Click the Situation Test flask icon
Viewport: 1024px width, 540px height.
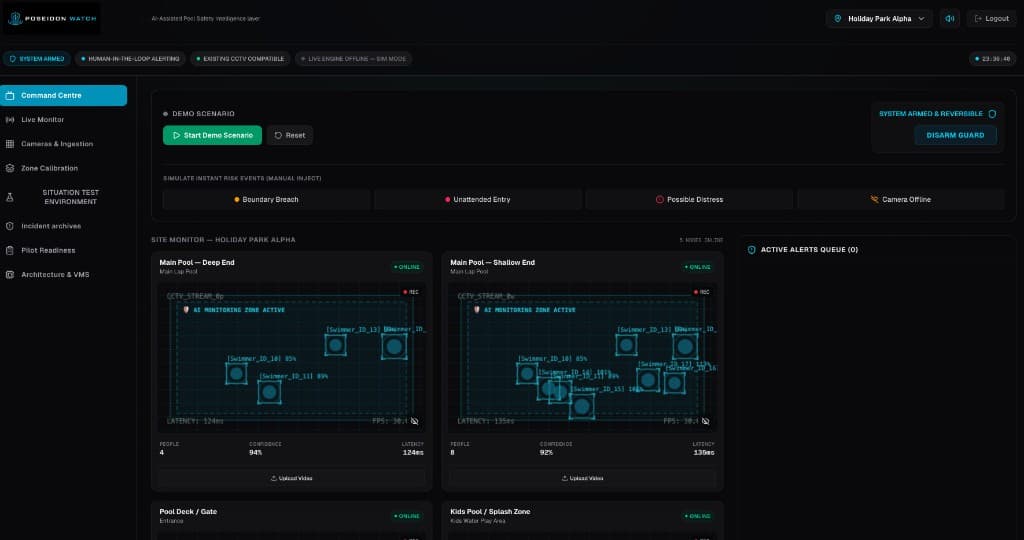(x=10, y=197)
